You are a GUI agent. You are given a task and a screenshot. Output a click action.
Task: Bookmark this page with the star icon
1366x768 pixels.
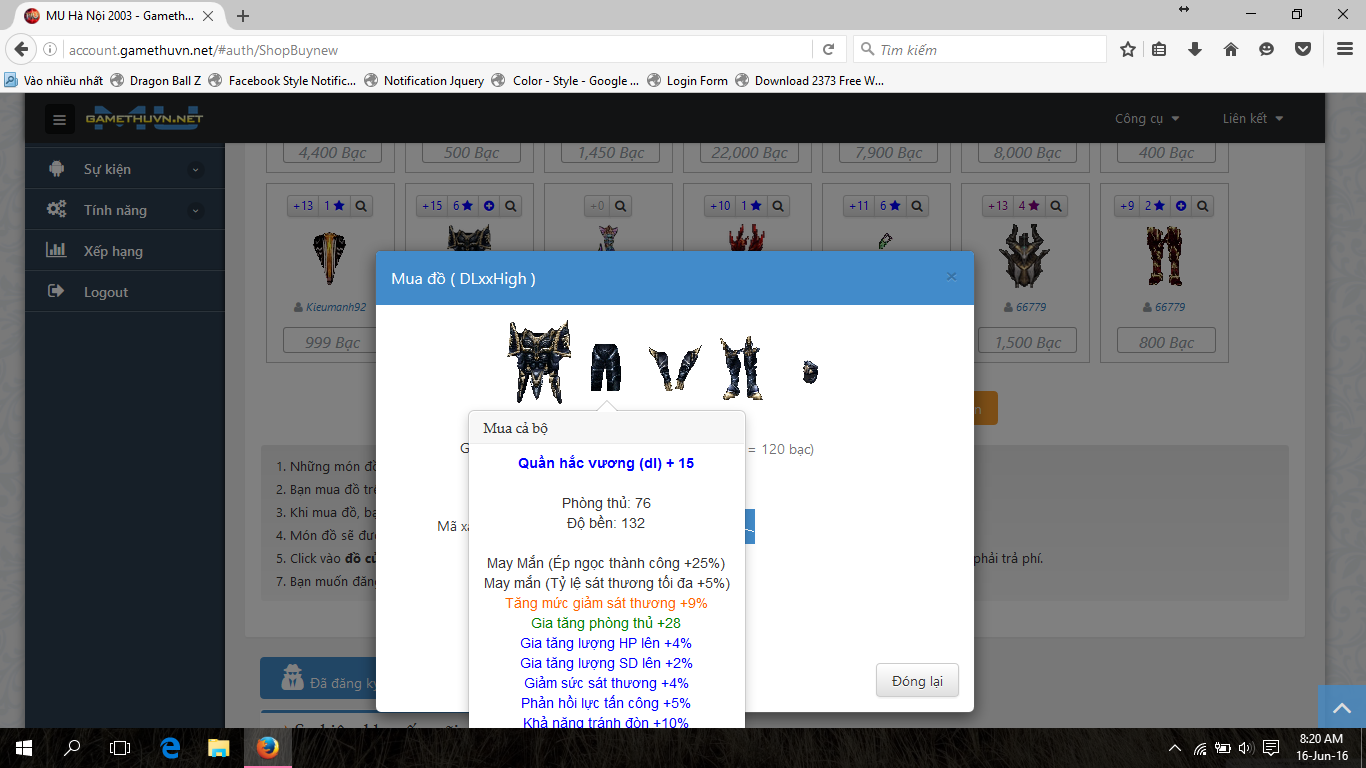point(1128,49)
